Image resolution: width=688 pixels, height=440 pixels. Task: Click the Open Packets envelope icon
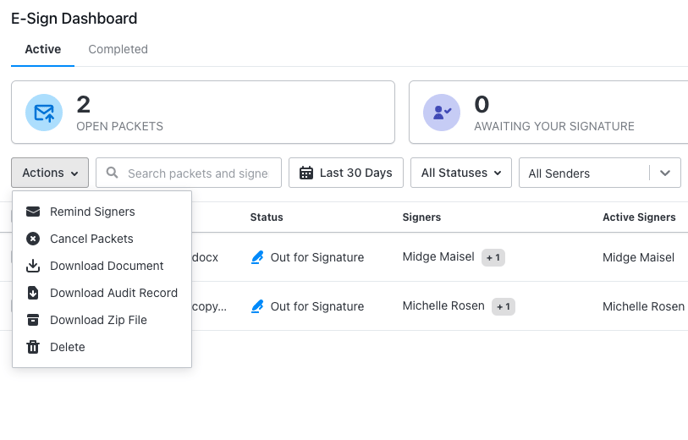click(x=44, y=112)
